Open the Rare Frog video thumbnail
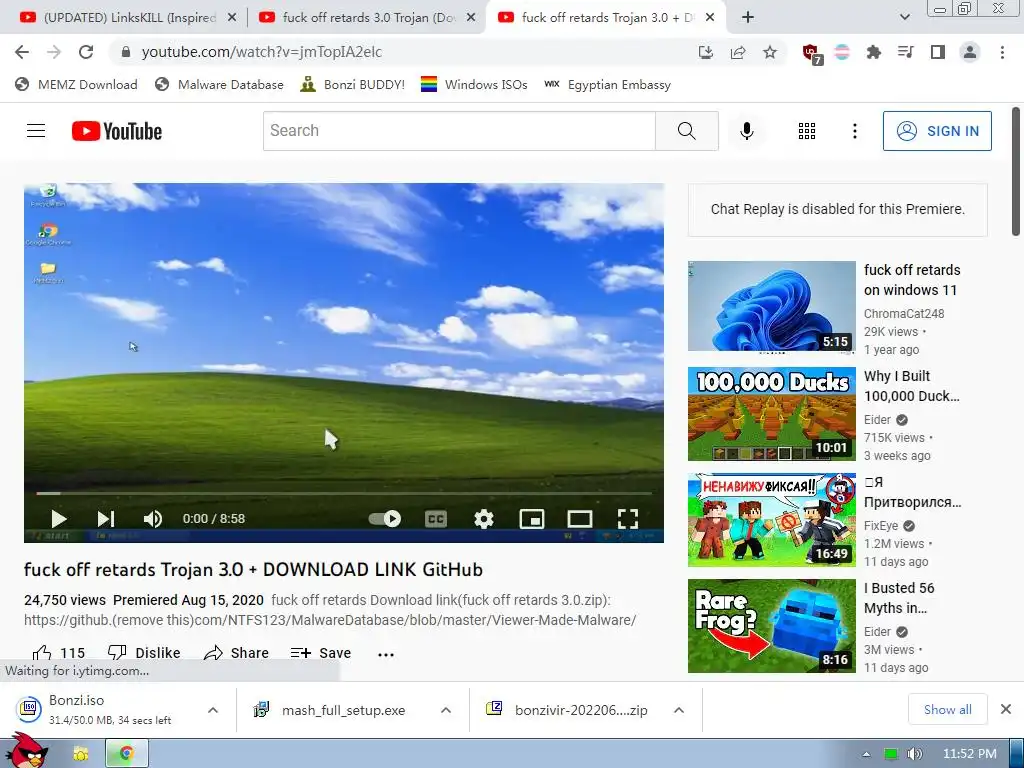Image resolution: width=1024 pixels, height=768 pixels. [771, 626]
